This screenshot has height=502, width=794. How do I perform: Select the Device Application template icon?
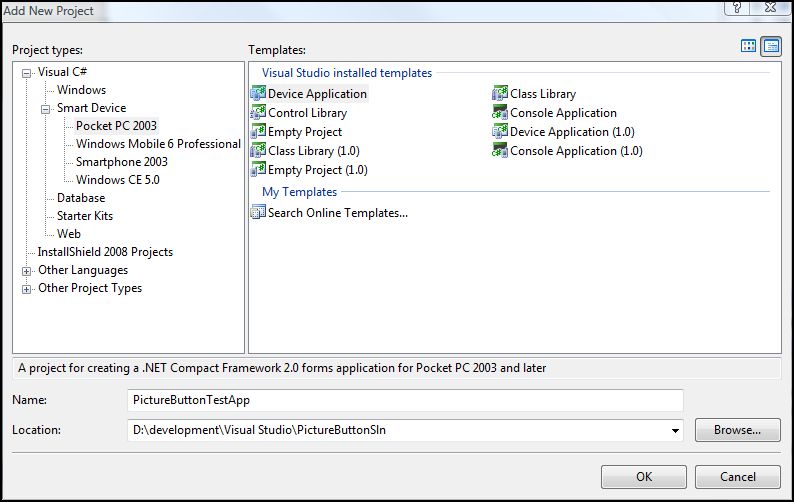258,93
